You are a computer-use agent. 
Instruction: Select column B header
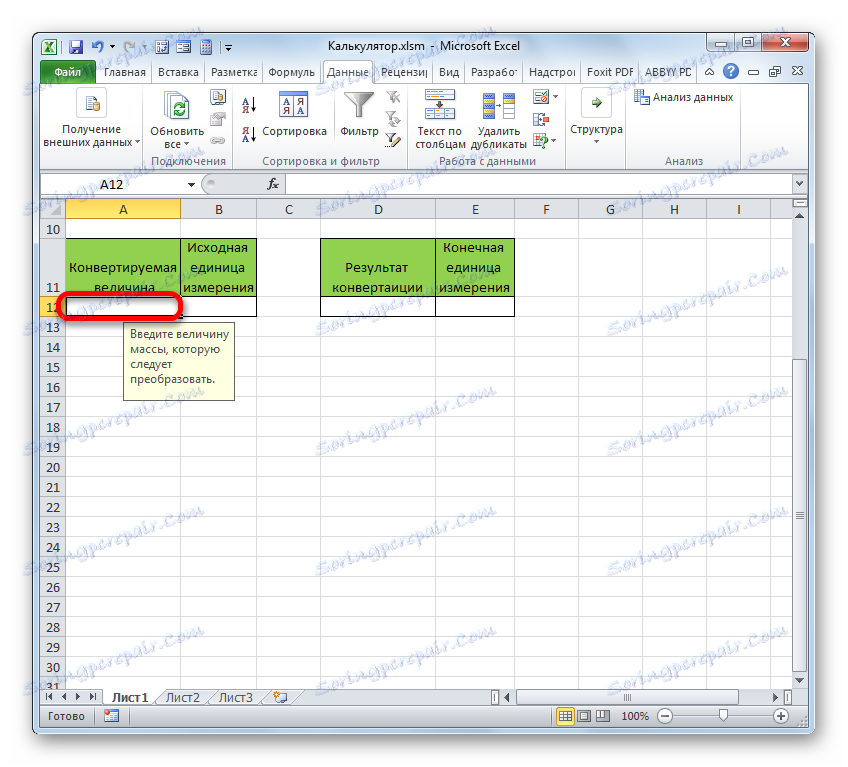point(218,209)
